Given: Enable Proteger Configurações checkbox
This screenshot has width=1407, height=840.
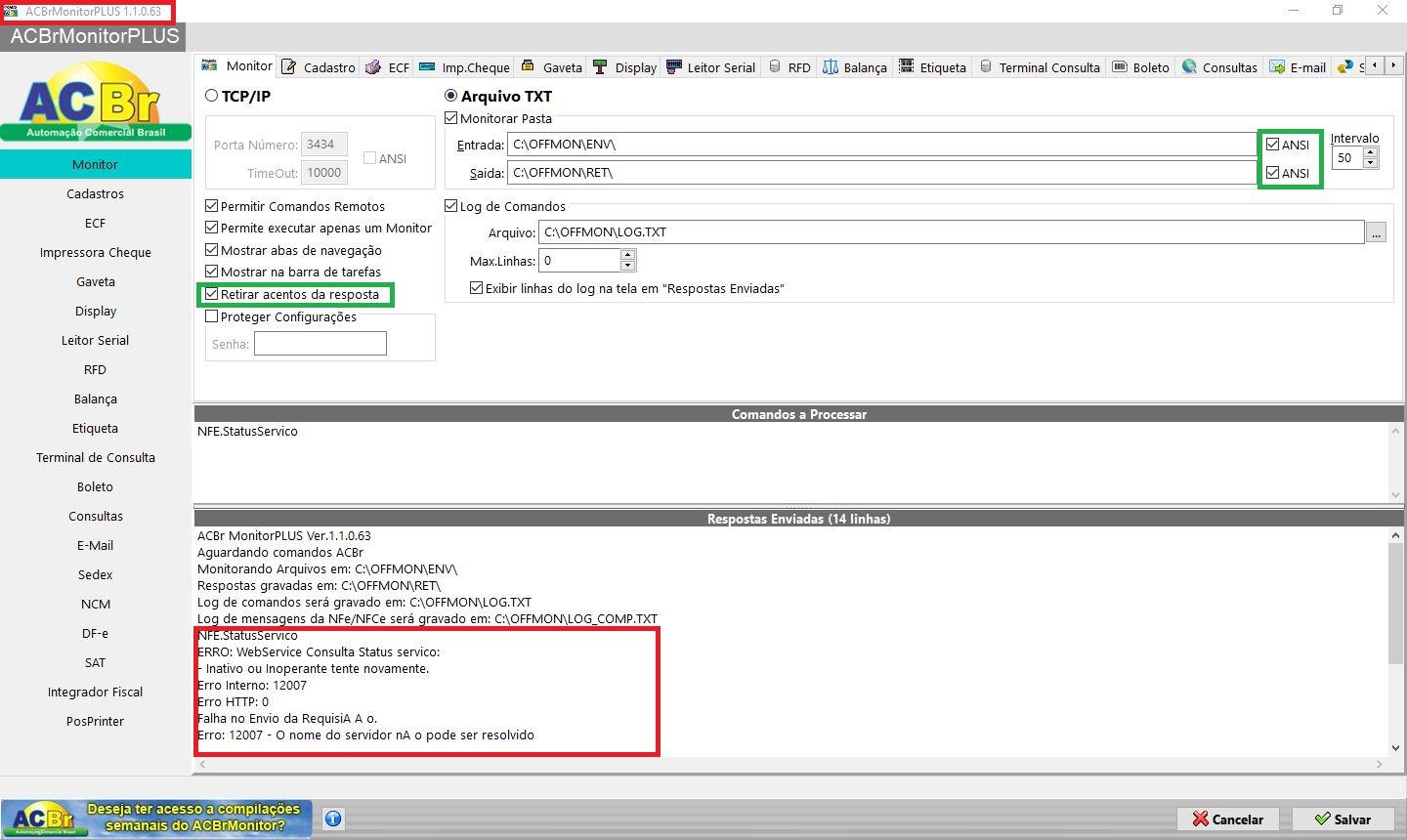Looking at the screenshot, I should point(211,316).
